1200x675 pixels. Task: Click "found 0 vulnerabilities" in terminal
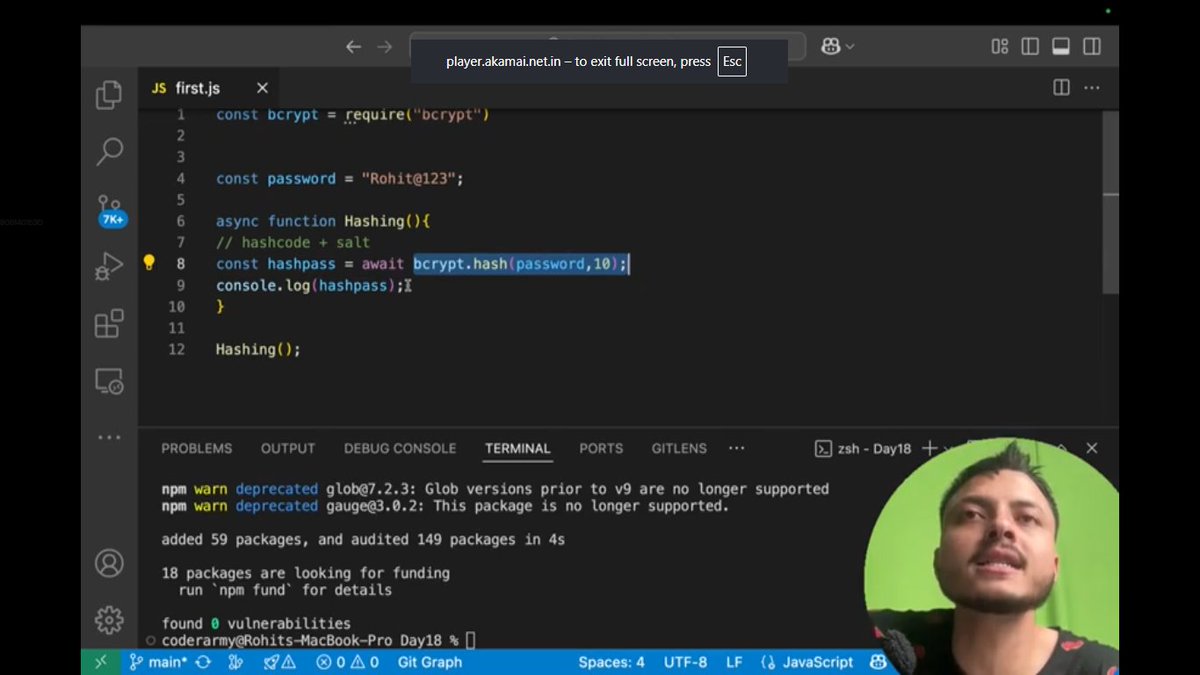click(256, 623)
